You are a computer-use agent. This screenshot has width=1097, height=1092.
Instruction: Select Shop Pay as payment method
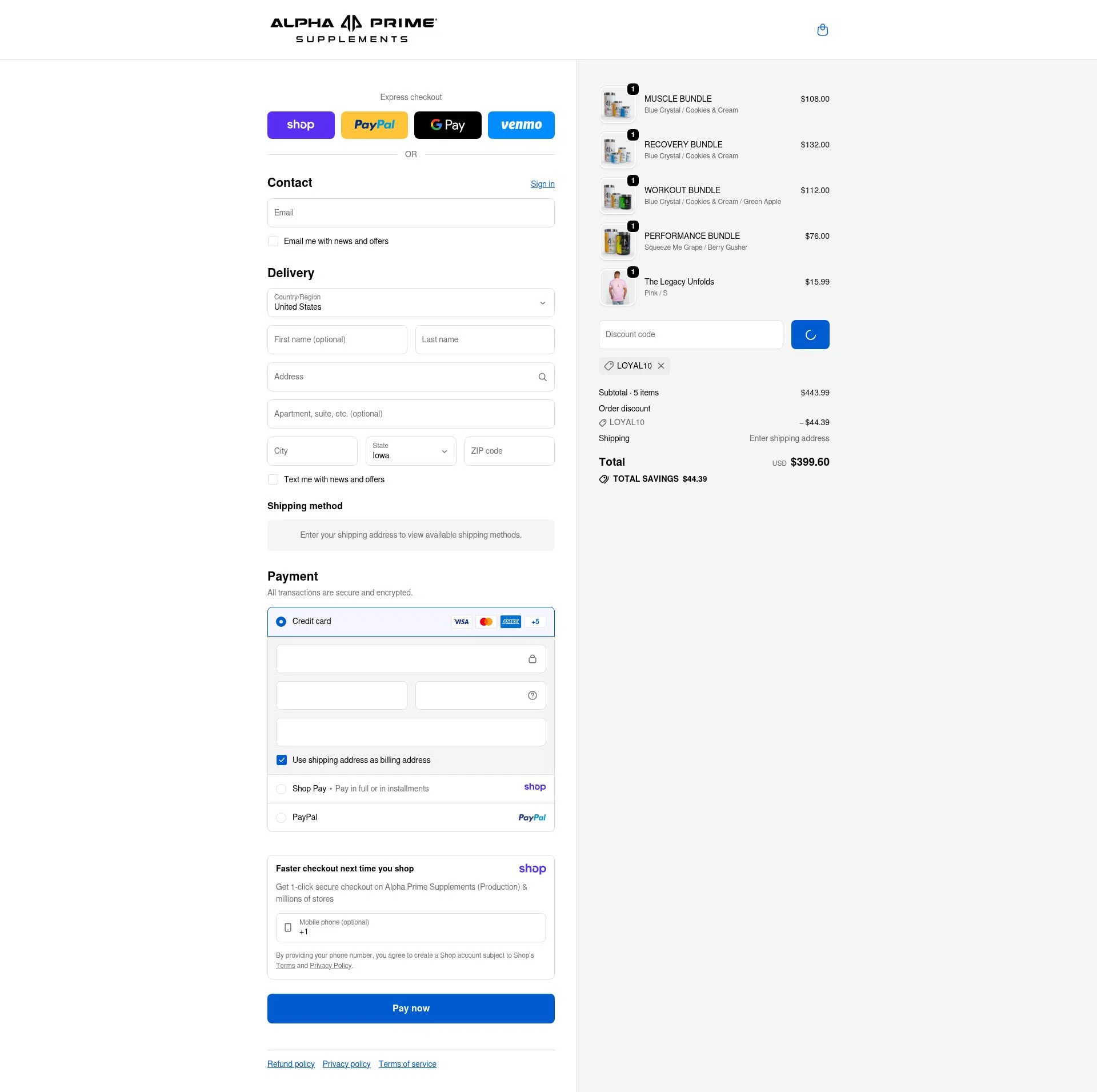coord(281,789)
